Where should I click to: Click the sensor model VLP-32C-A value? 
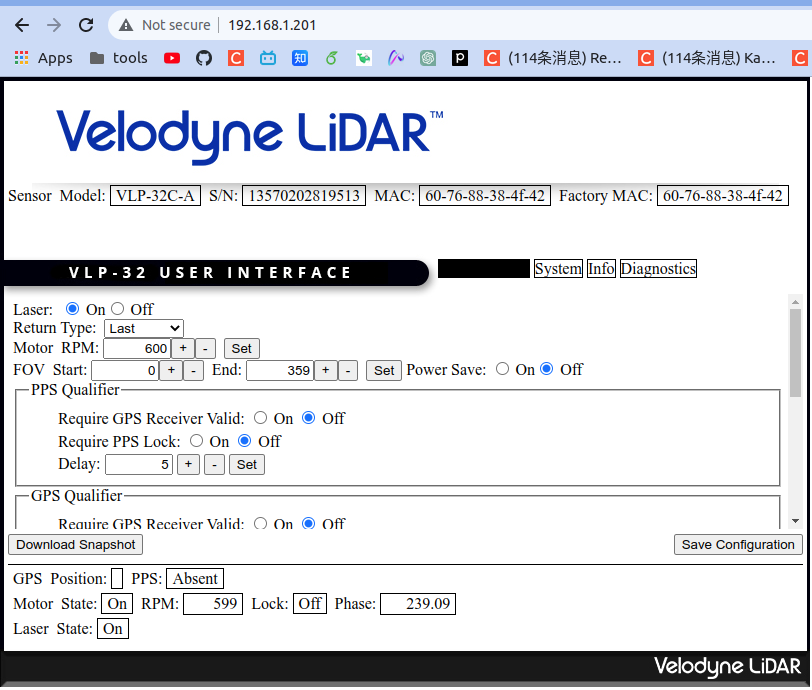click(x=155, y=196)
